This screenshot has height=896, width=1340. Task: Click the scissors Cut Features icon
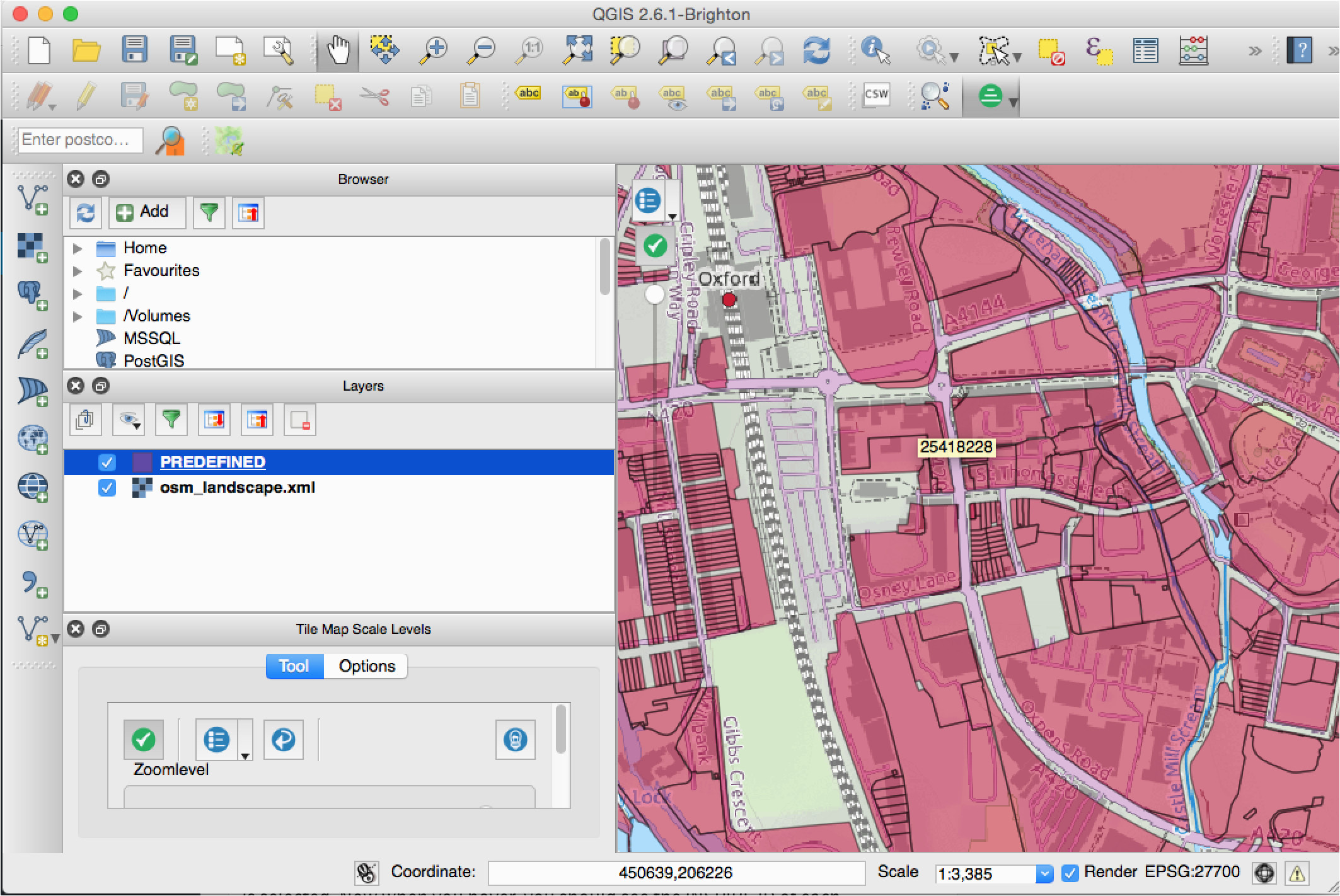pyautogui.click(x=375, y=96)
